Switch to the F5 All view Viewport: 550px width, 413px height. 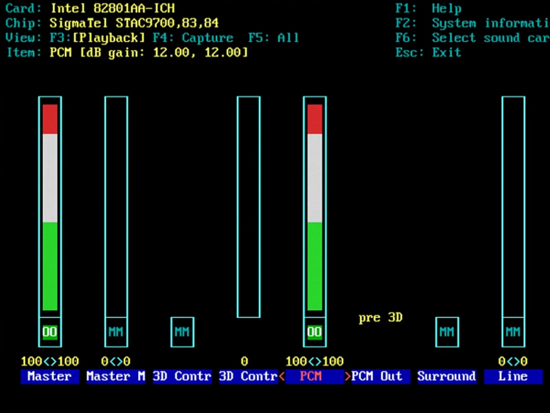(274, 38)
